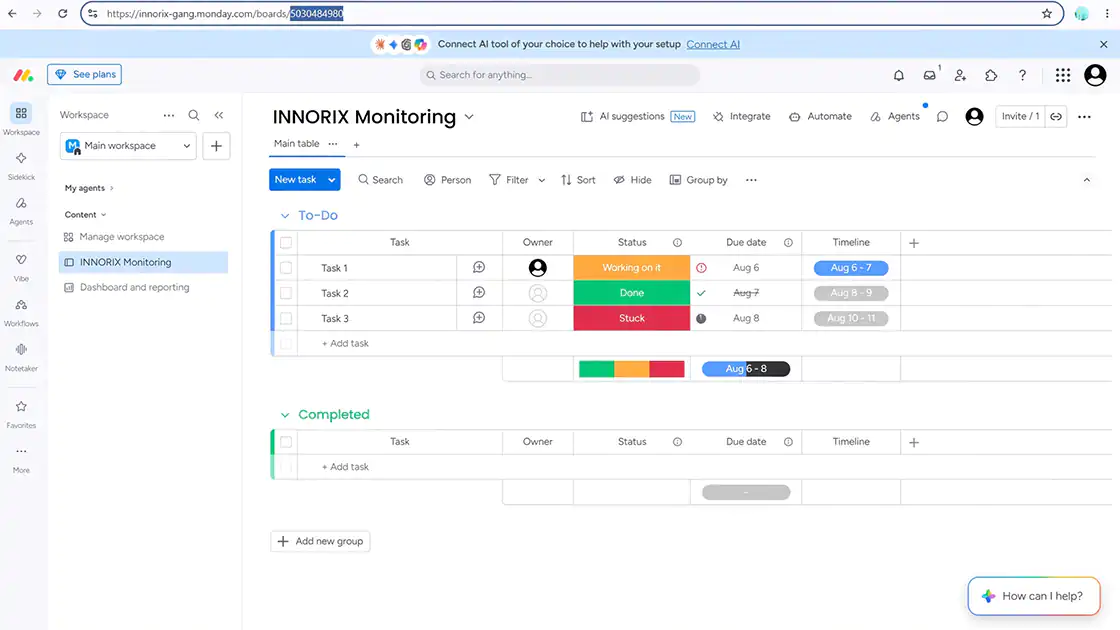This screenshot has height=630, width=1120.
Task: Open More options in the left rail
Action: tap(21, 459)
